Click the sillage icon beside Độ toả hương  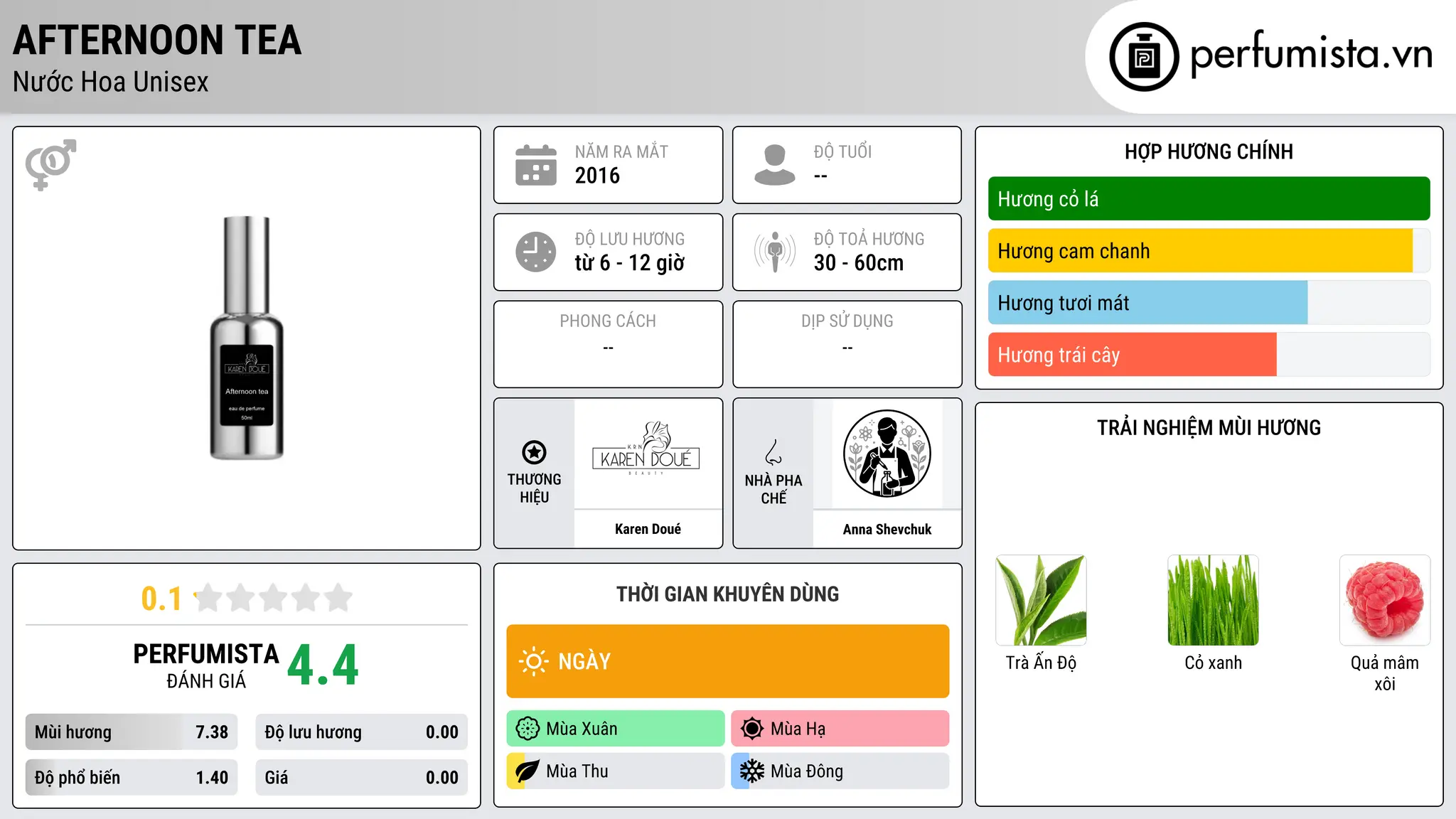[775, 252]
